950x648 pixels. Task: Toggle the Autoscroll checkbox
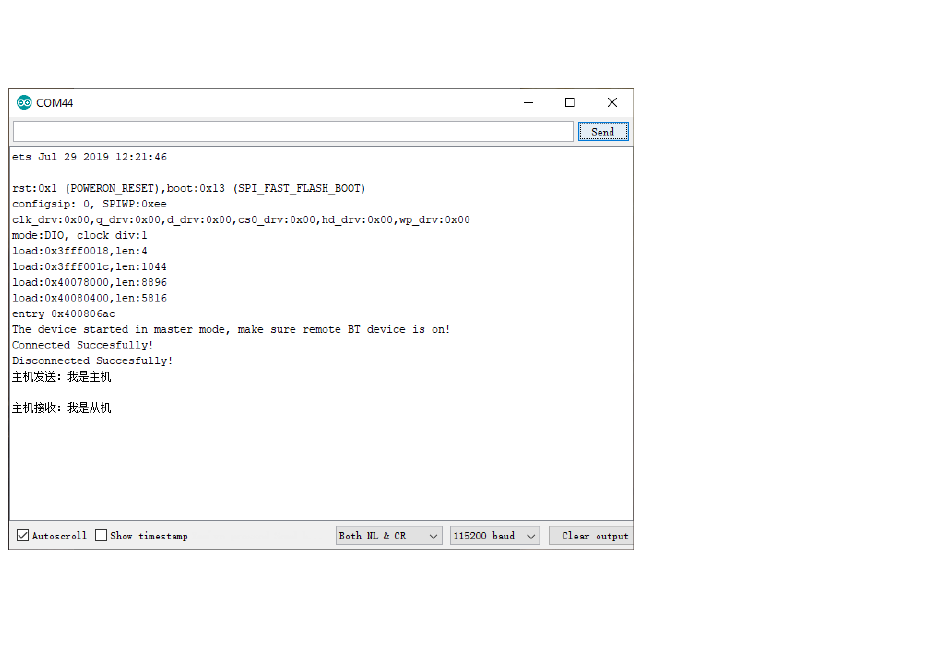tap(23, 535)
